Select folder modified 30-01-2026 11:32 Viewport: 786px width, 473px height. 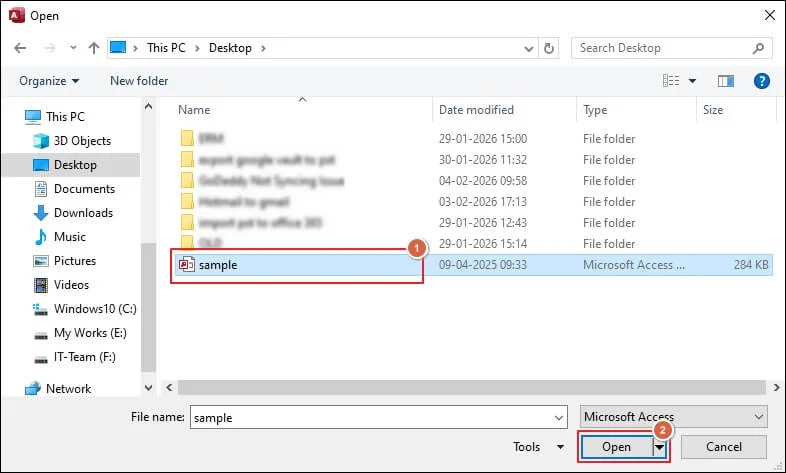[473, 160]
